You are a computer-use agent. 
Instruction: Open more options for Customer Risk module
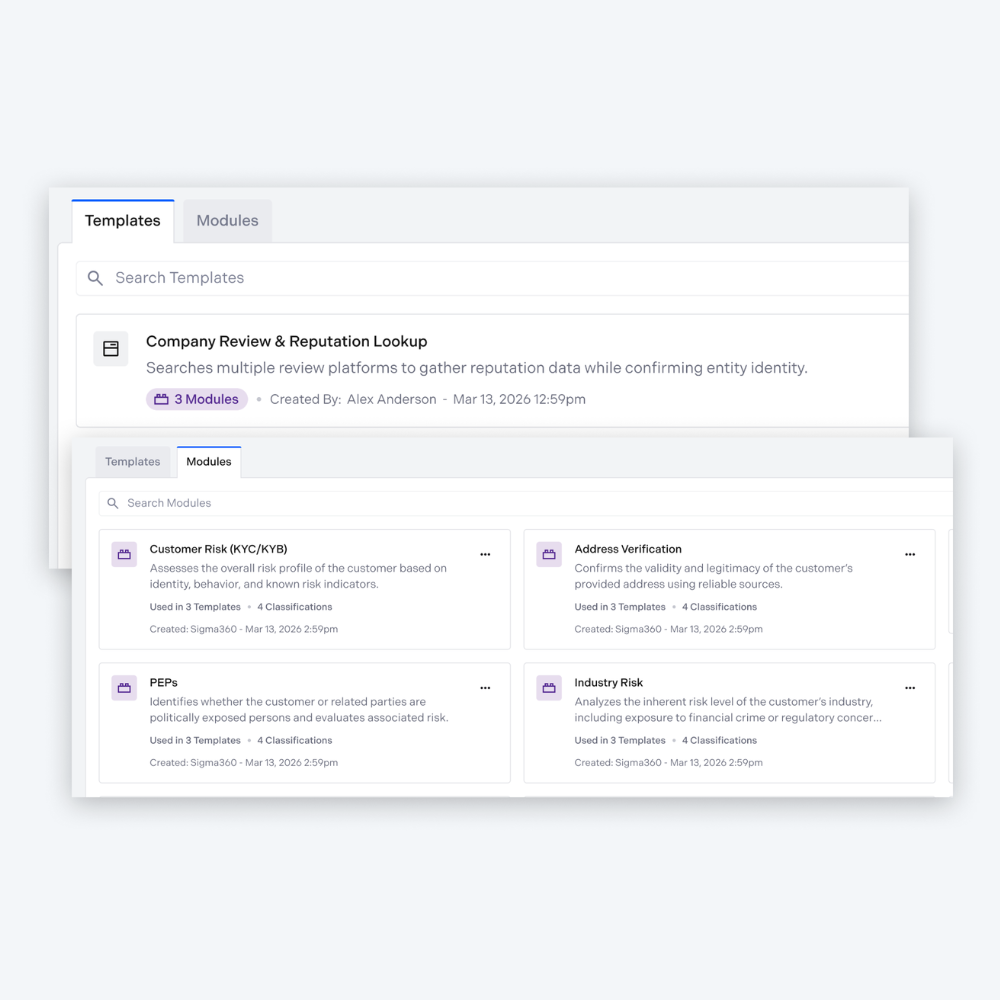coord(485,554)
